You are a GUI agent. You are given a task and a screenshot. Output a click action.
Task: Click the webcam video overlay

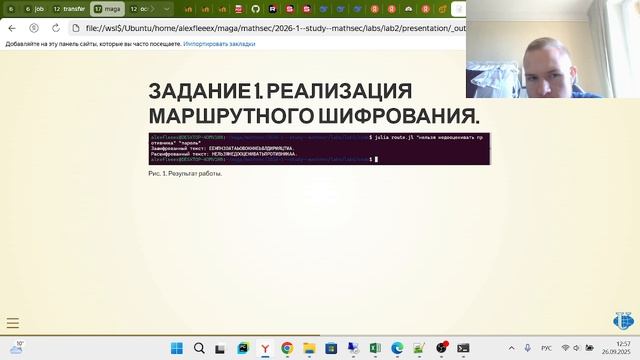point(553,49)
